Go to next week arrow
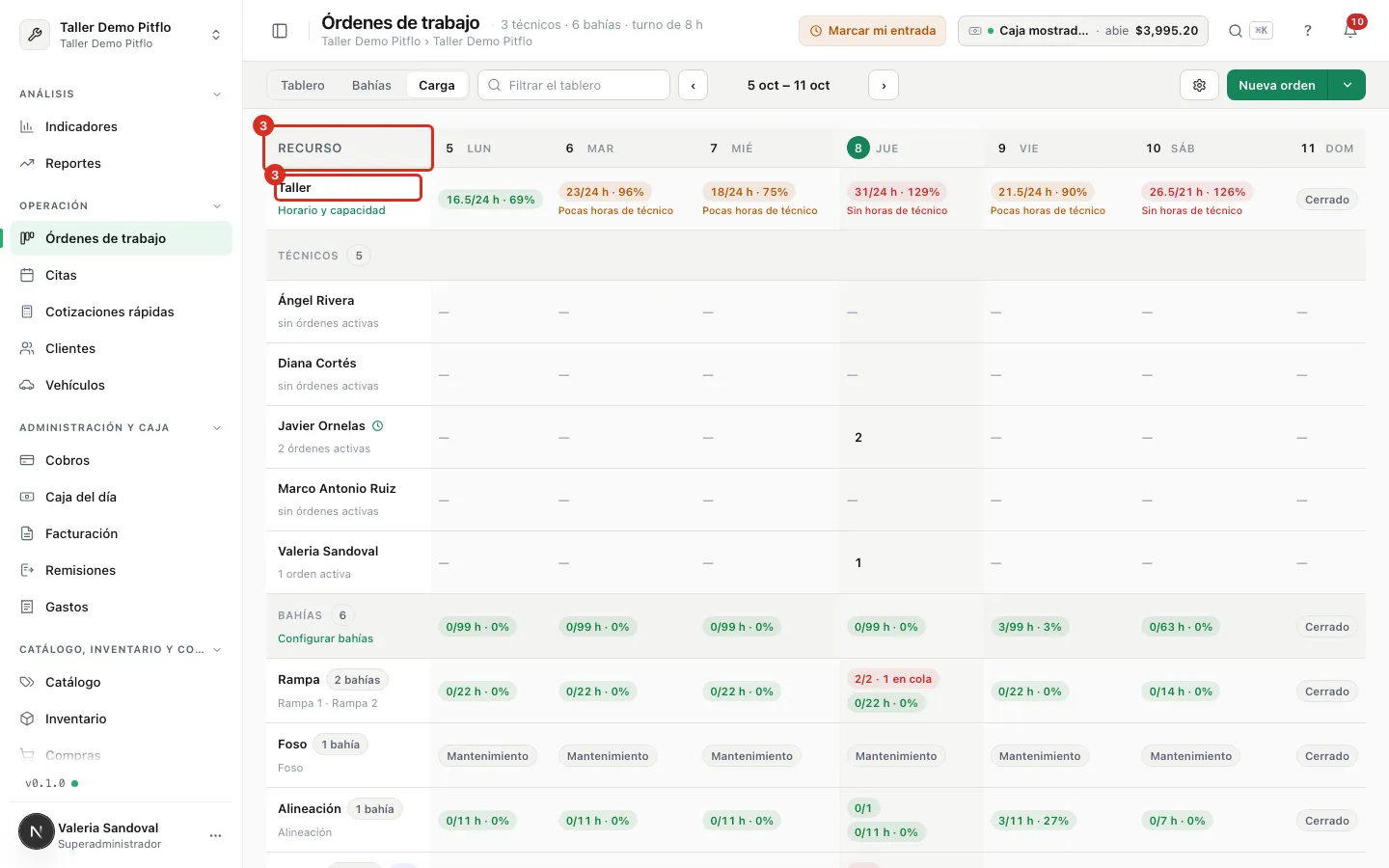 [x=884, y=85]
